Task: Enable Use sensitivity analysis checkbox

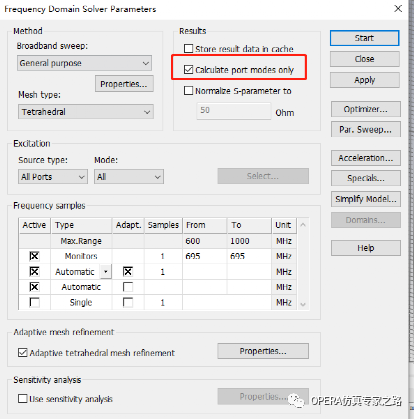Action: (x=23, y=399)
